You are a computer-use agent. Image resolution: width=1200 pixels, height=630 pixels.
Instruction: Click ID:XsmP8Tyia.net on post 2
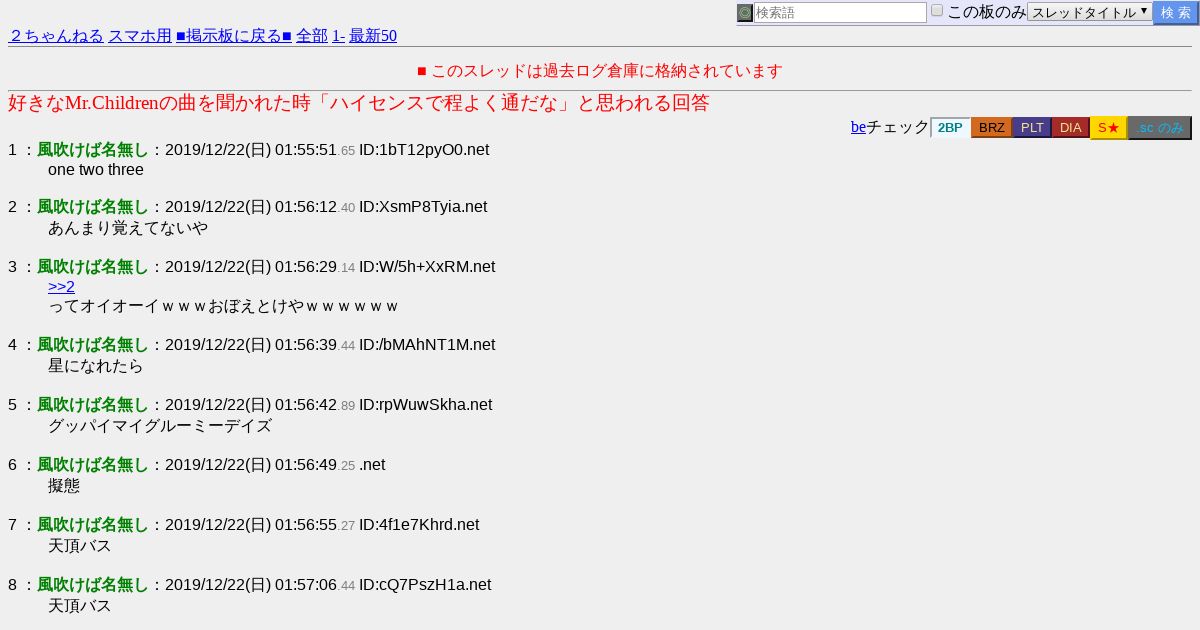pos(423,207)
